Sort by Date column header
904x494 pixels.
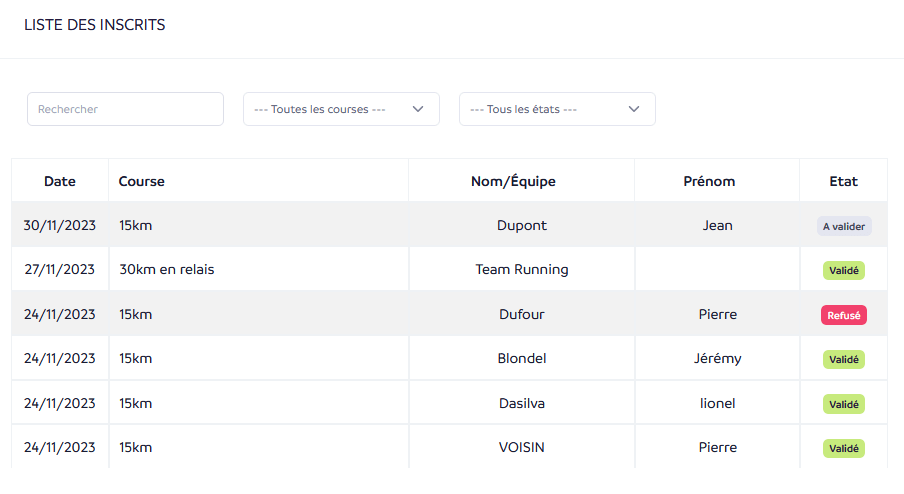click(x=60, y=181)
